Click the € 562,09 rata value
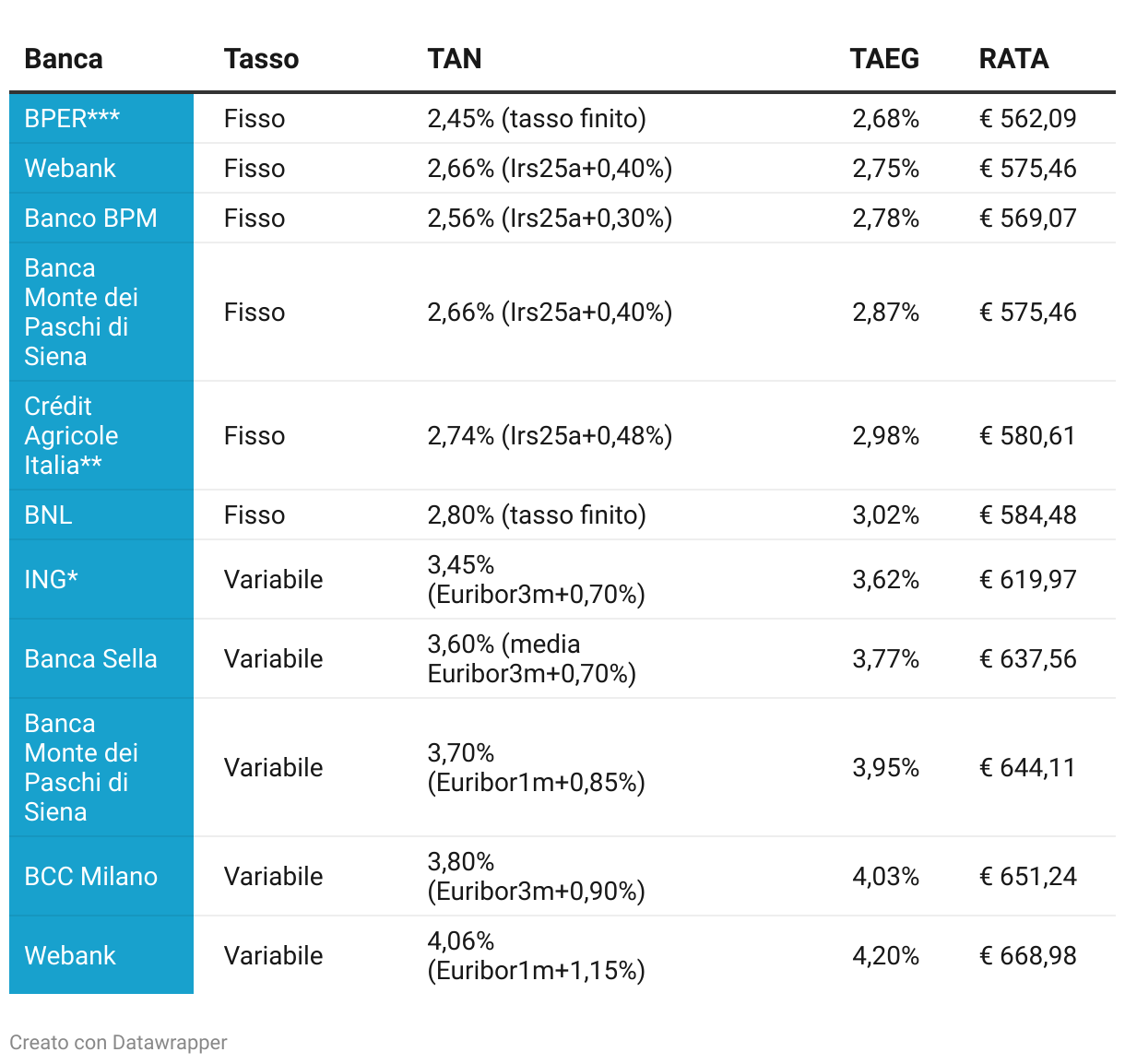Image resolution: width=1125 pixels, height=1064 pixels. [1027, 119]
